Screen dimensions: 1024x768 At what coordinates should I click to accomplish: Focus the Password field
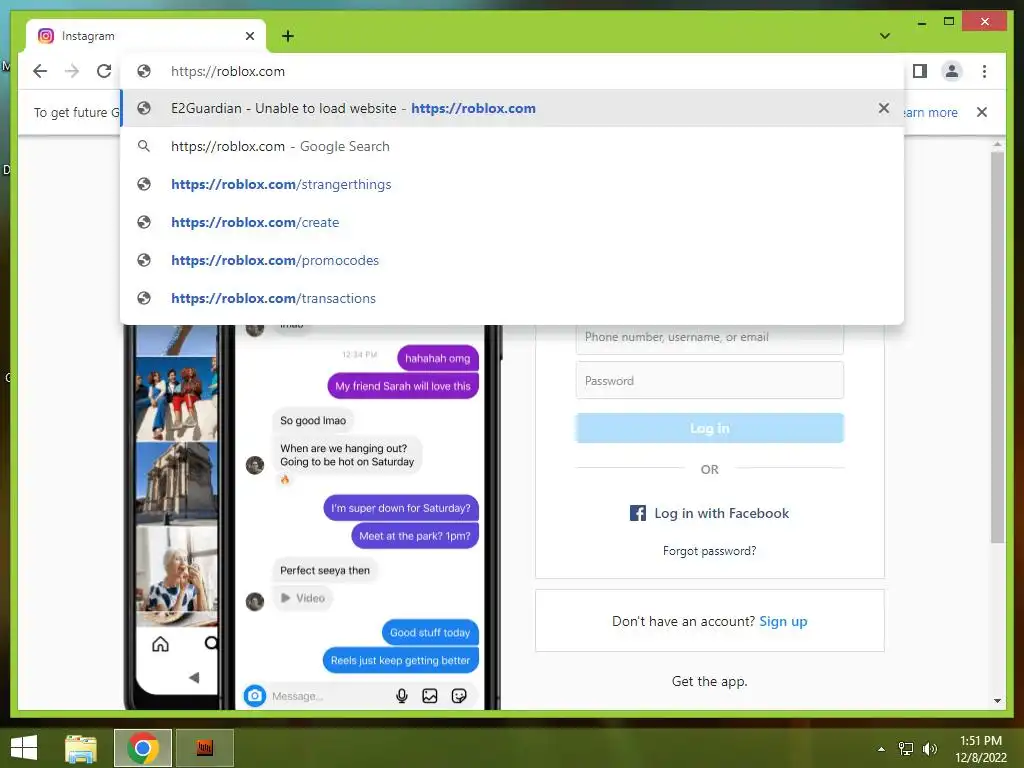pos(709,380)
